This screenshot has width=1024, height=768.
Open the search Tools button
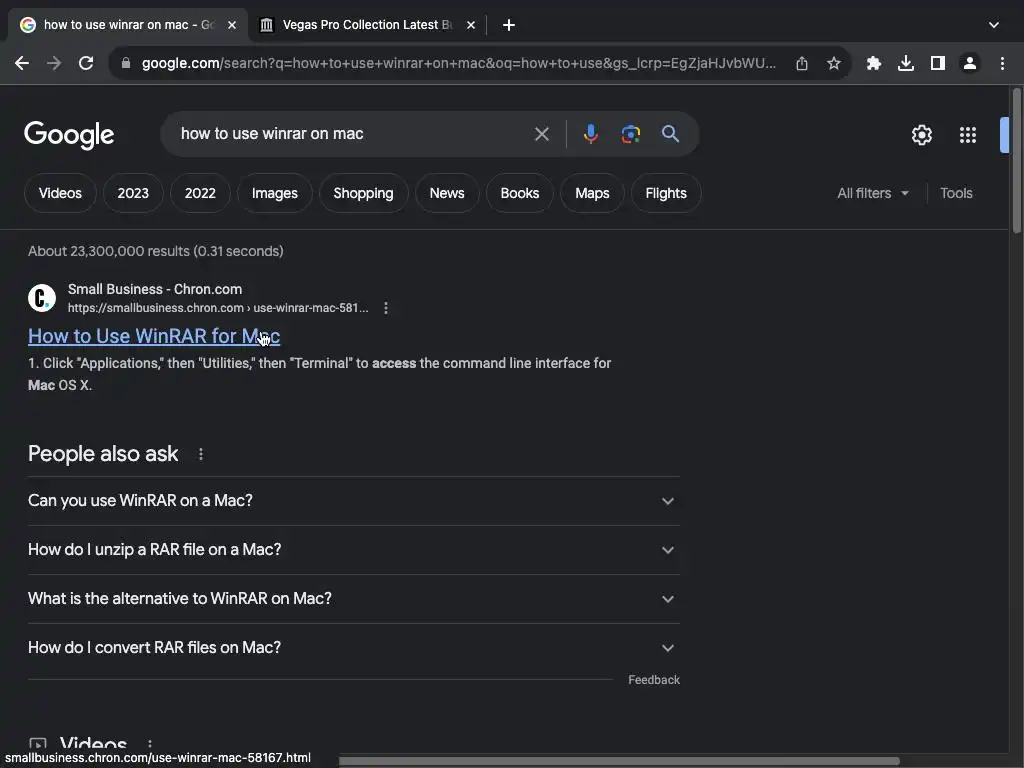pos(956,193)
